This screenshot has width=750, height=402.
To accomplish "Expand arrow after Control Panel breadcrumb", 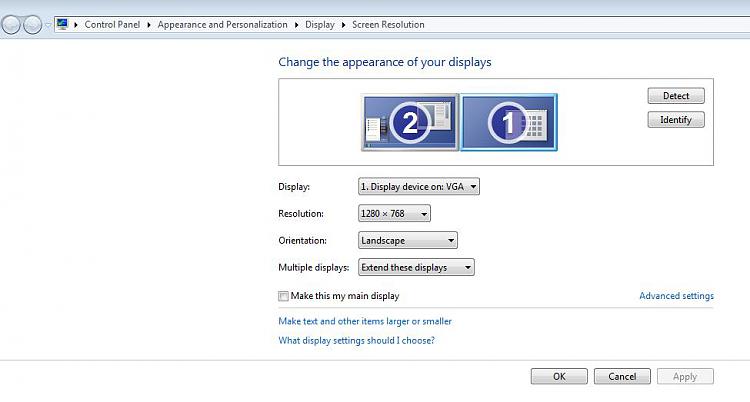I will pos(149,25).
